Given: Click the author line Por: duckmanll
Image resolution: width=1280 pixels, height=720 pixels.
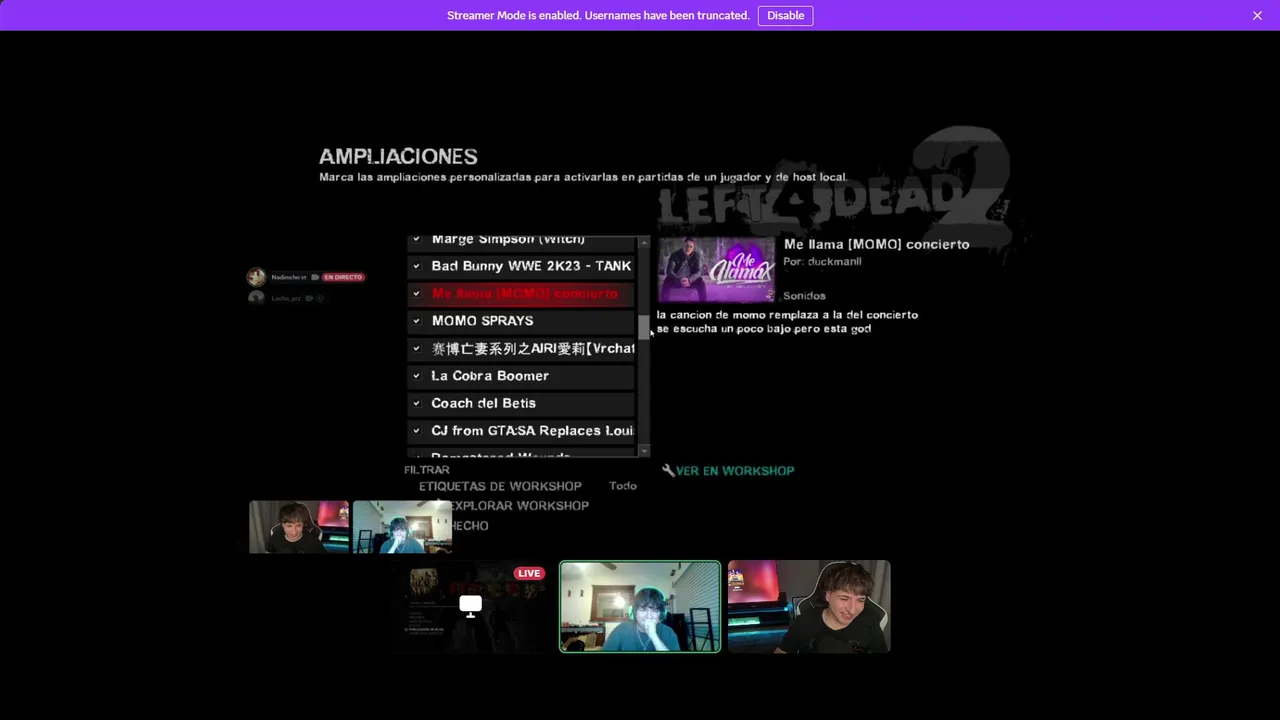Looking at the screenshot, I should (x=822, y=262).
